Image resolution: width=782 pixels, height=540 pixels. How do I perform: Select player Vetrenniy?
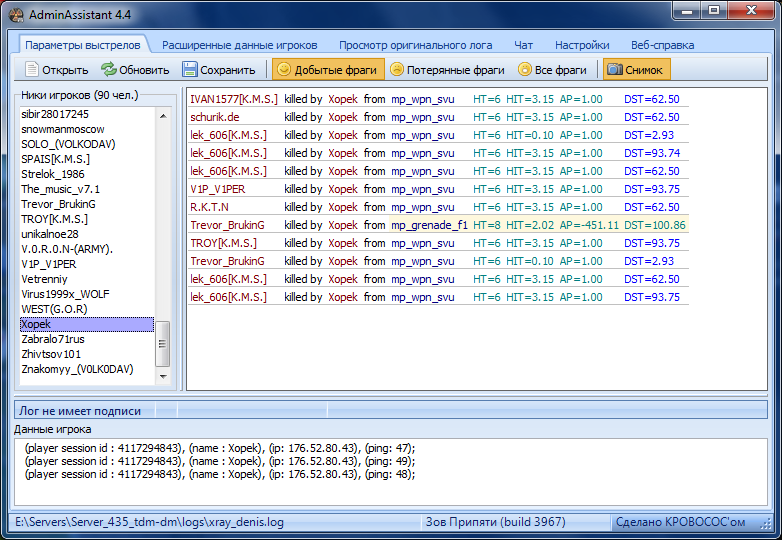click(x=87, y=279)
